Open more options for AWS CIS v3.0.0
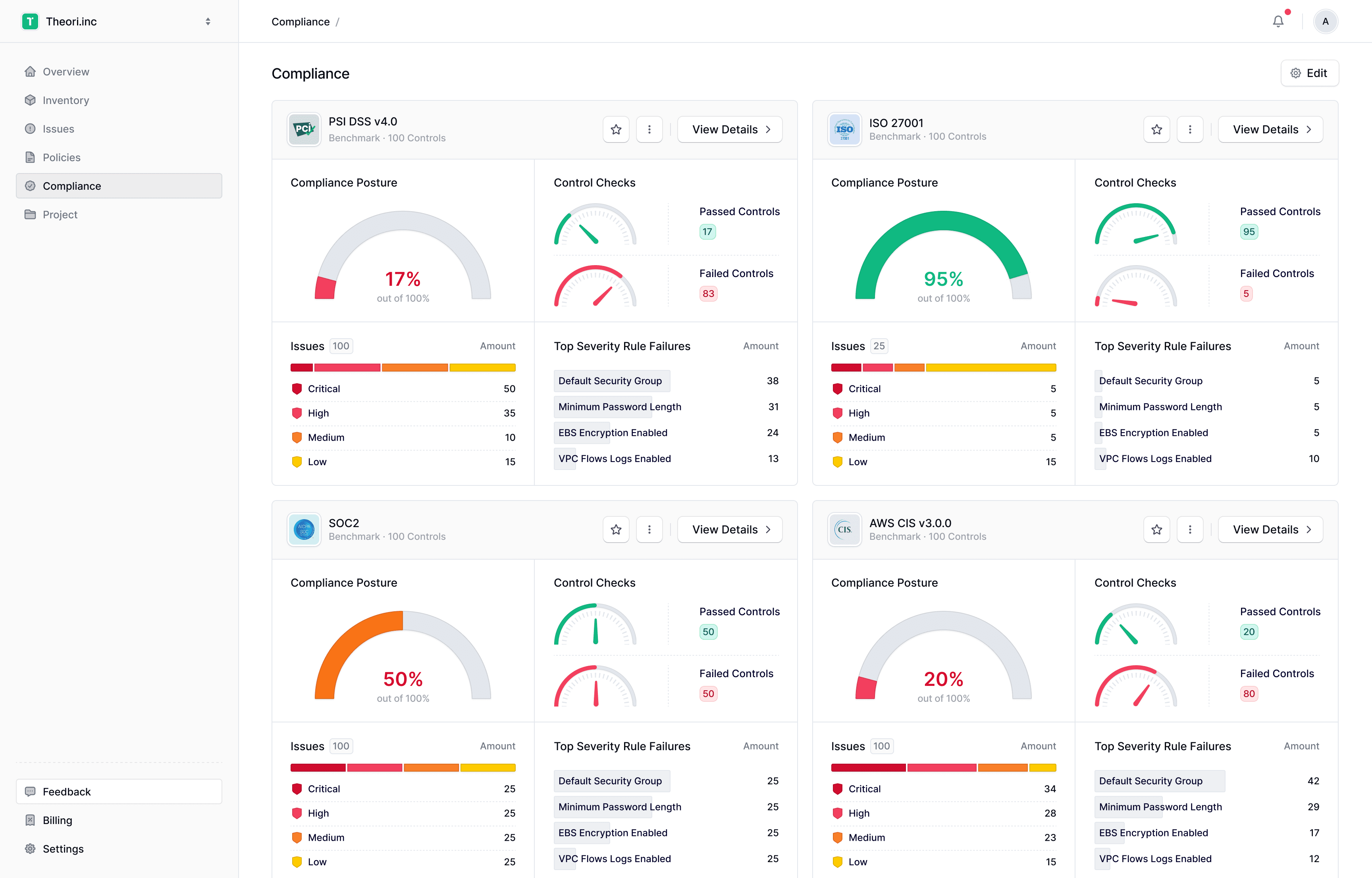The image size is (1372, 878). [x=1189, y=529]
